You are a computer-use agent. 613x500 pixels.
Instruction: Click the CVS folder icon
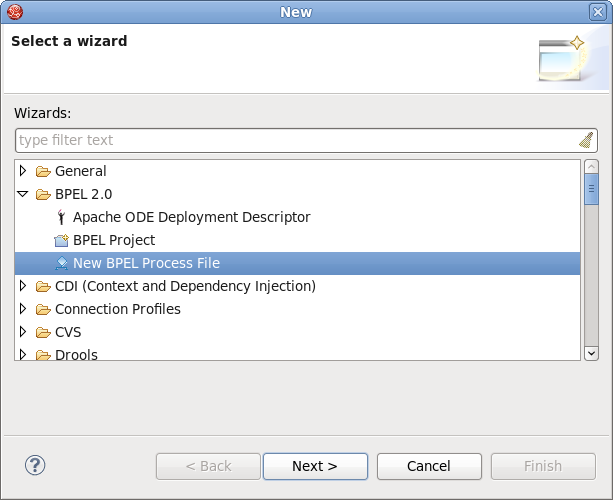click(43, 332)
